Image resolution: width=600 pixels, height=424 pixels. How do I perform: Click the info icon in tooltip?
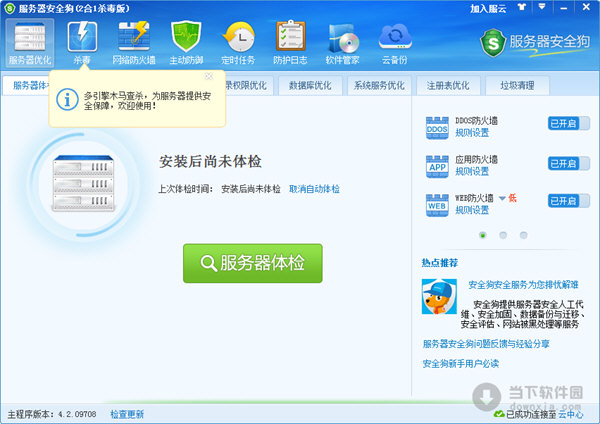(x=67, y=100)
